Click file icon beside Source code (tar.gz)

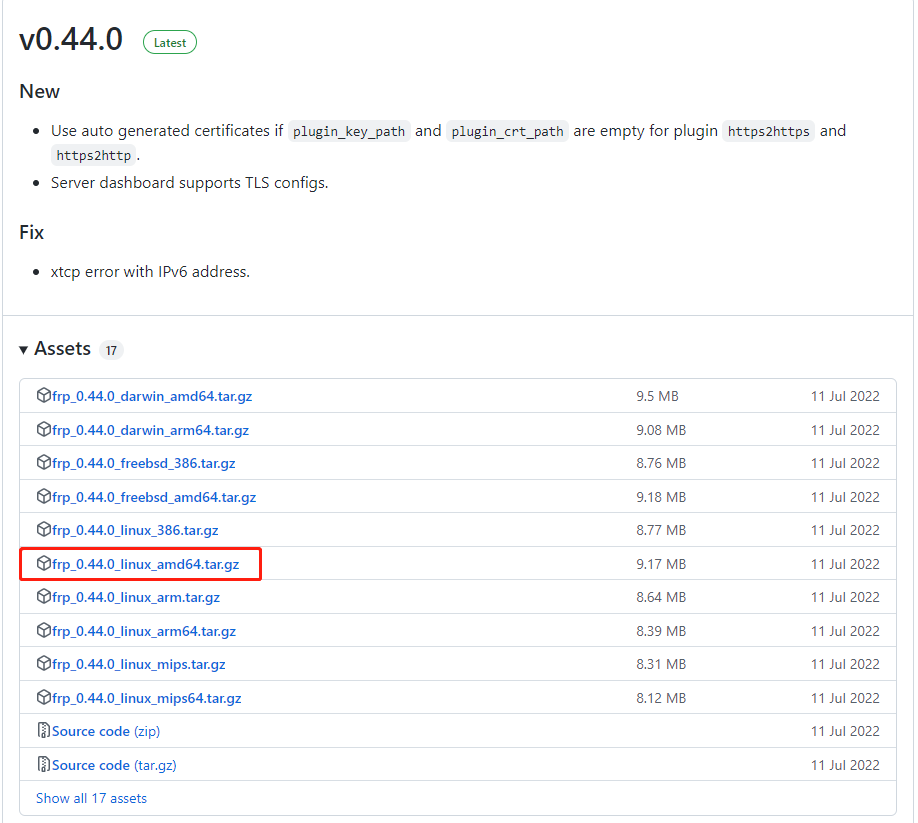(43, 765)
